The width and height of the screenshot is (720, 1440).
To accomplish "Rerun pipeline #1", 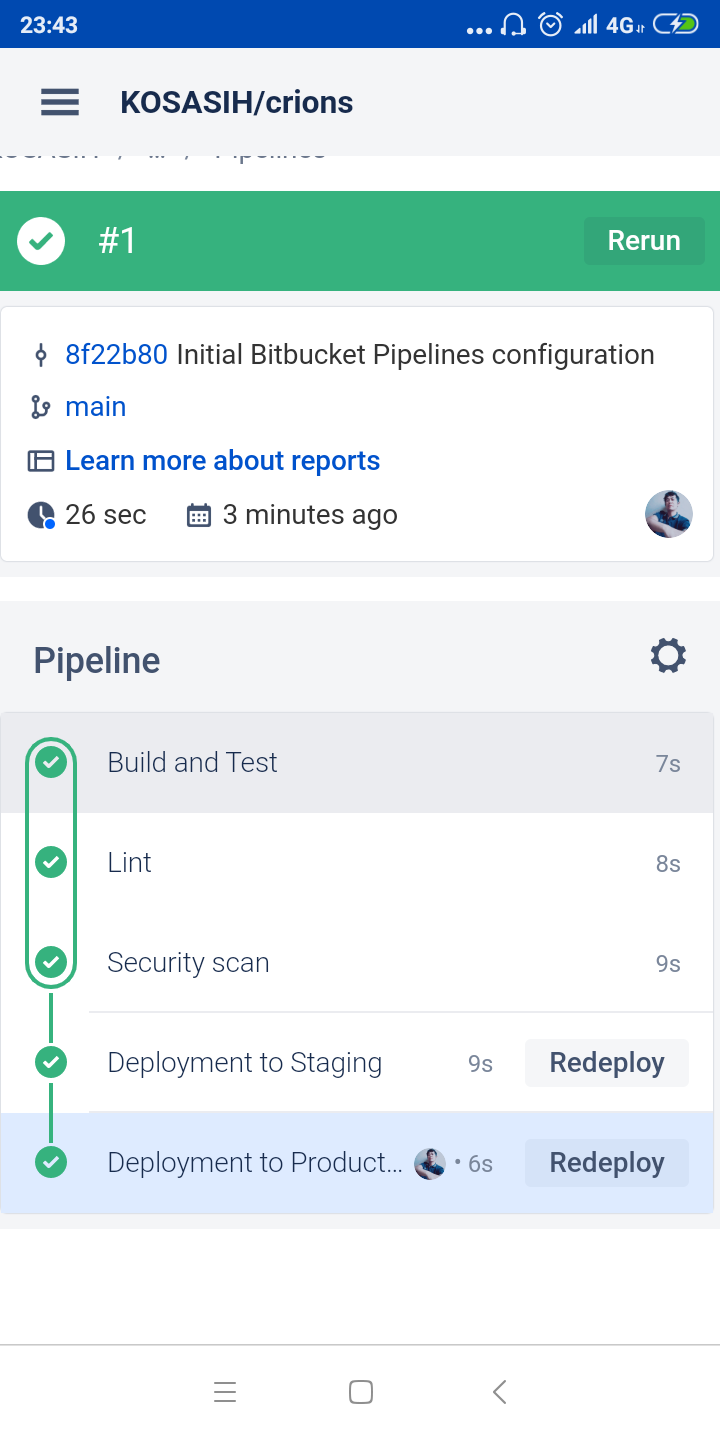I will pyautogui.click(x=644, y=241).
